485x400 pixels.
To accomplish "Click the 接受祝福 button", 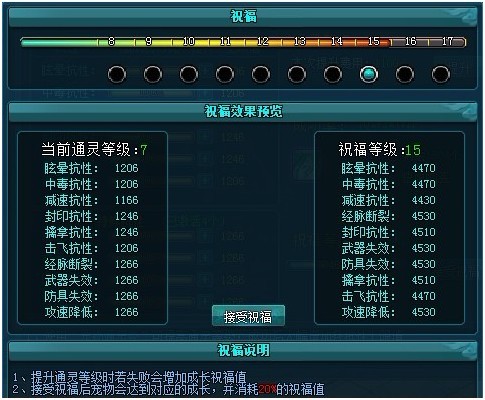I will coord(248,316).
